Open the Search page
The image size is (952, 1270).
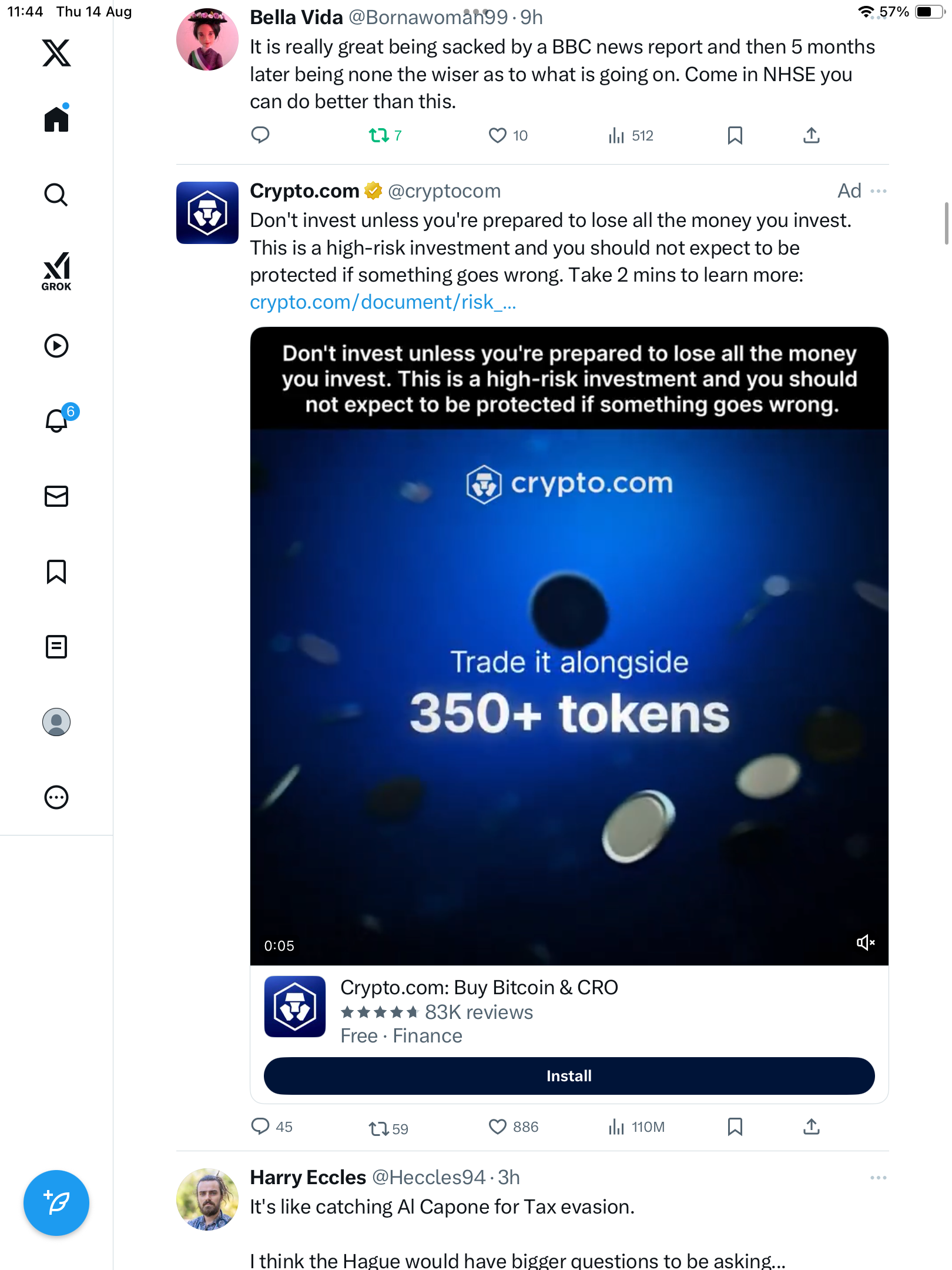[x=56, y=195]
